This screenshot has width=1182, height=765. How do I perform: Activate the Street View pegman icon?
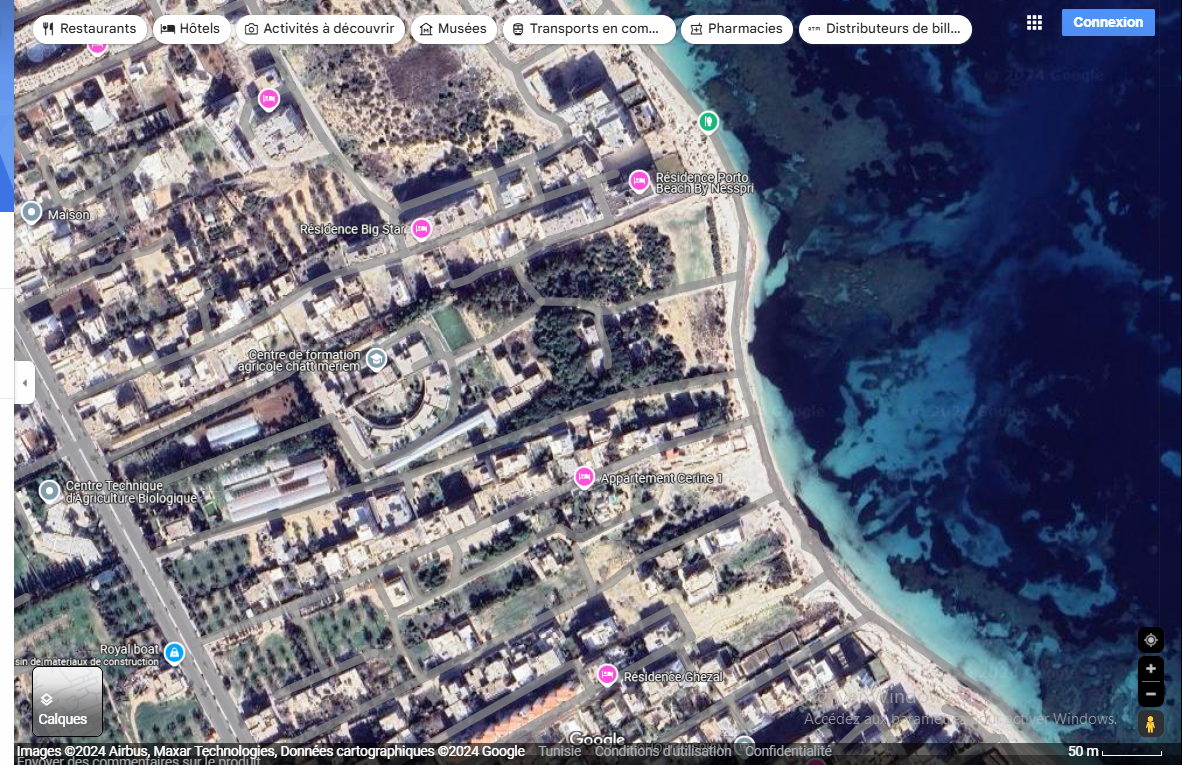1150,724
